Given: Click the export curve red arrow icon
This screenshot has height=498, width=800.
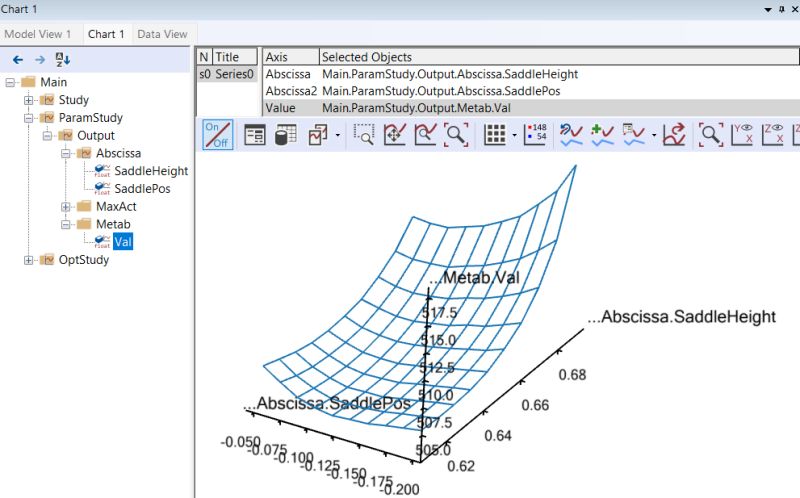Looking at the screenshot, I should pyautogui.click(x=674, y=135).
